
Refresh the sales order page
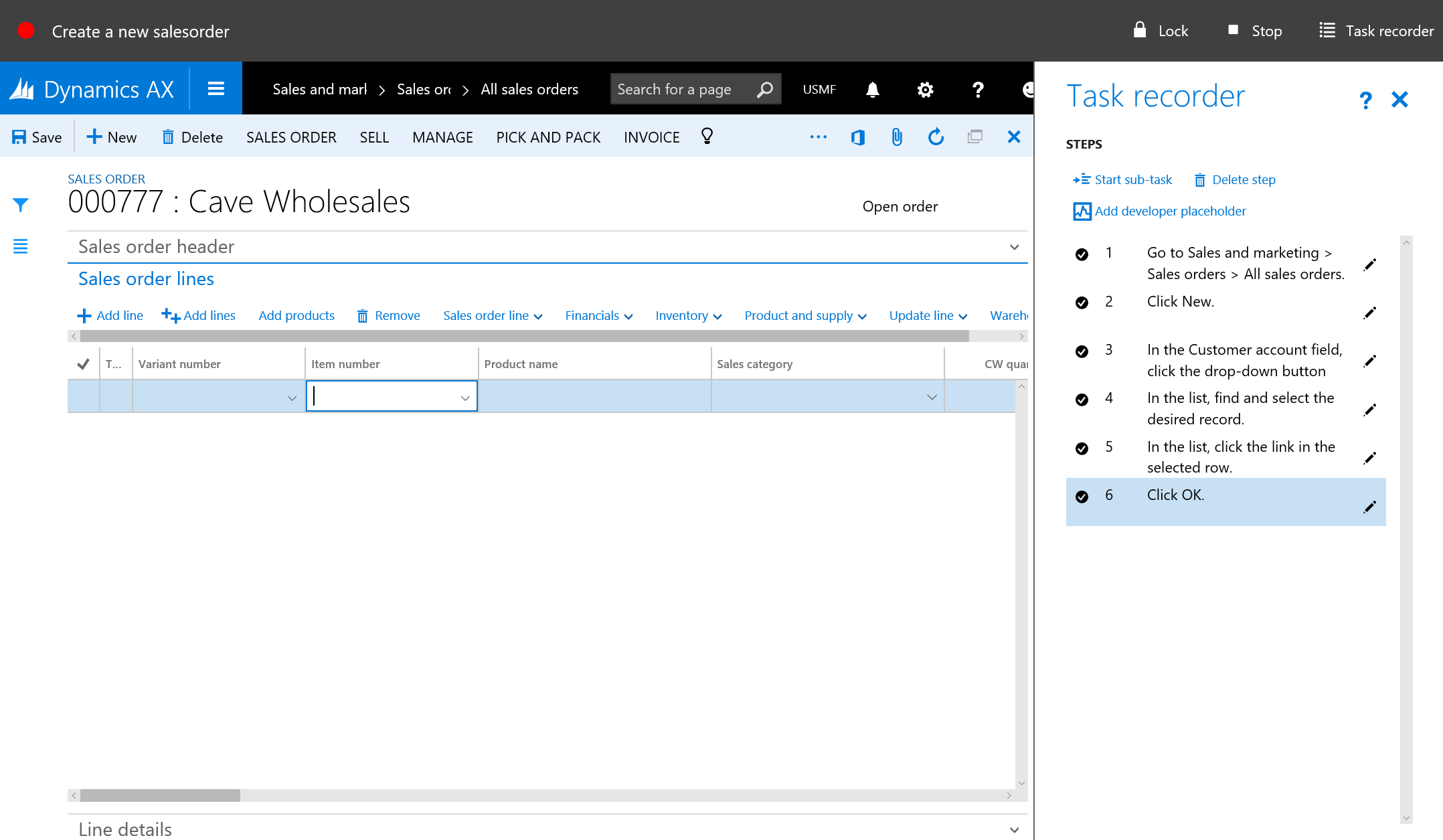click(x=936, y=137)
